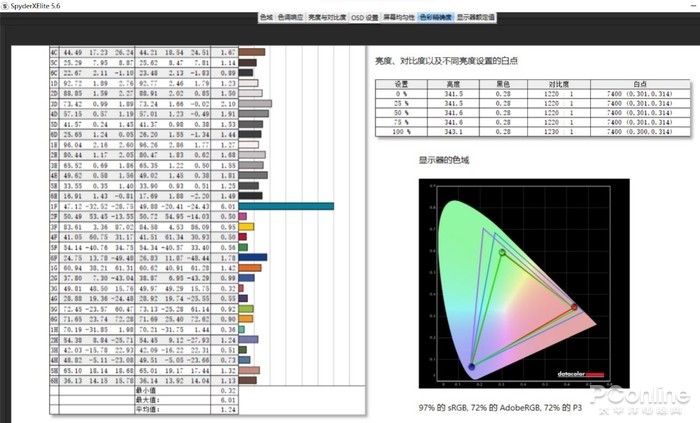Screen dimensions: 700x423
Task: Click the yellow 3F color bar
Action: click(248, 226)
